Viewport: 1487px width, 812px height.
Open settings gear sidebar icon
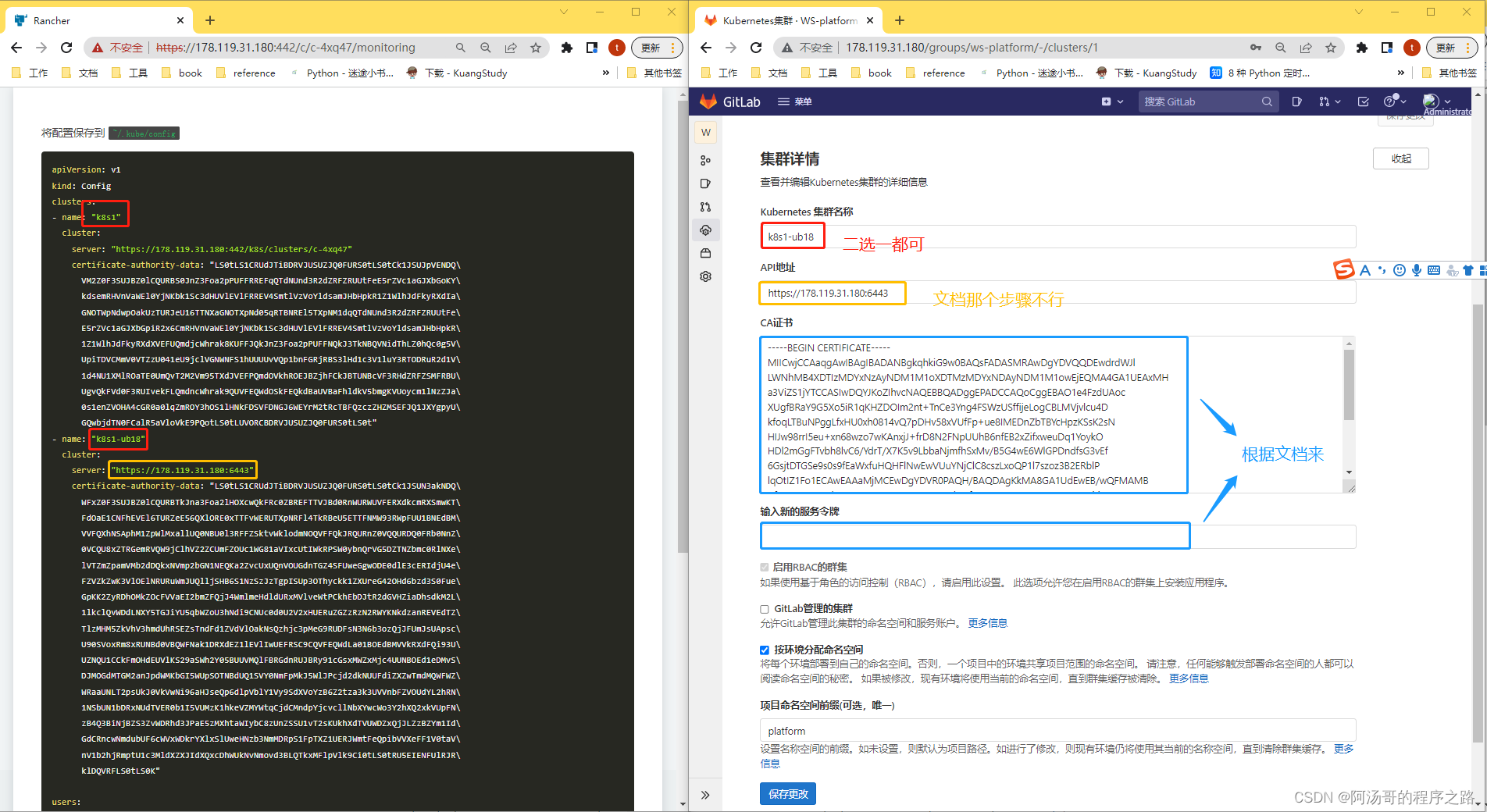(706, 276)
